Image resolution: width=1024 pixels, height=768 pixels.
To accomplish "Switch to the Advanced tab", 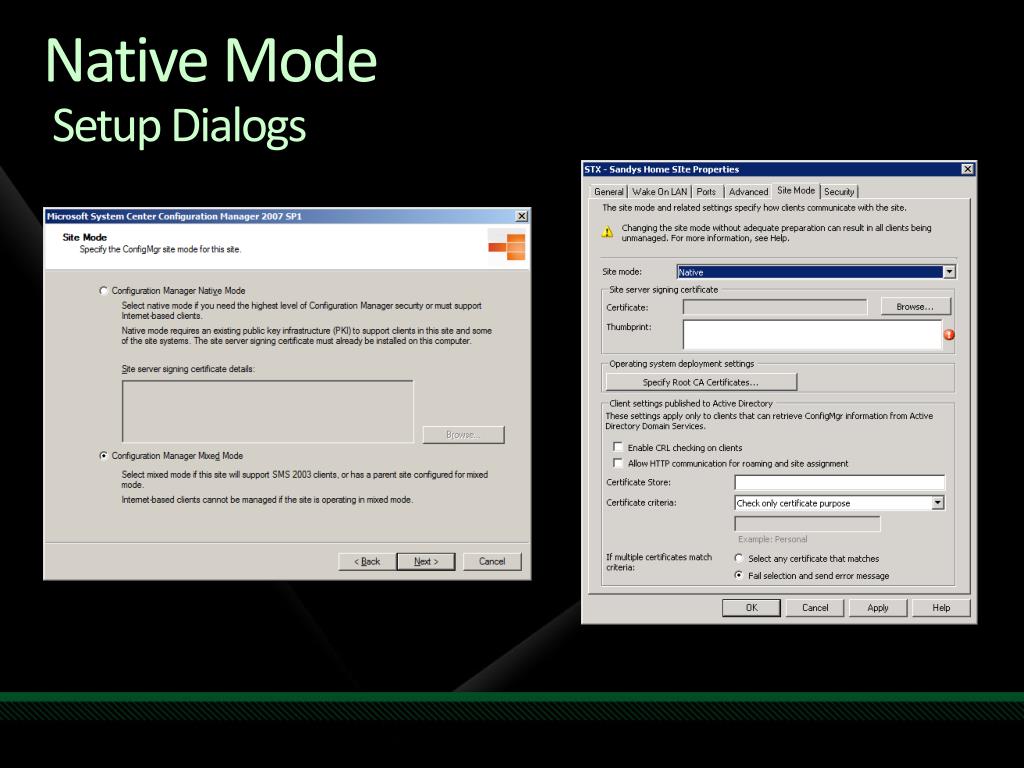I will [x=748, y=192].
